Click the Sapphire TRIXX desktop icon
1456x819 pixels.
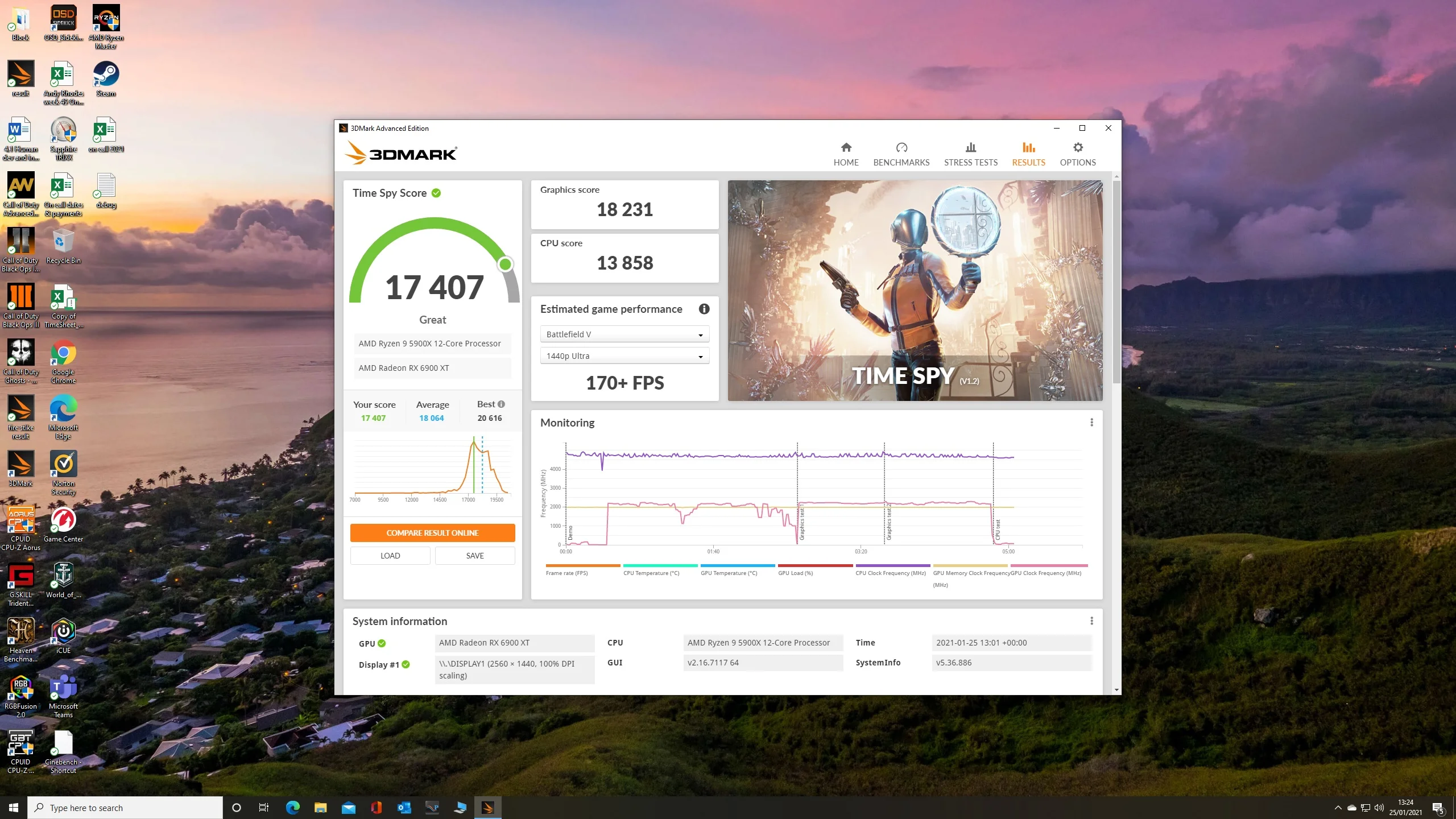coord(63,139)
